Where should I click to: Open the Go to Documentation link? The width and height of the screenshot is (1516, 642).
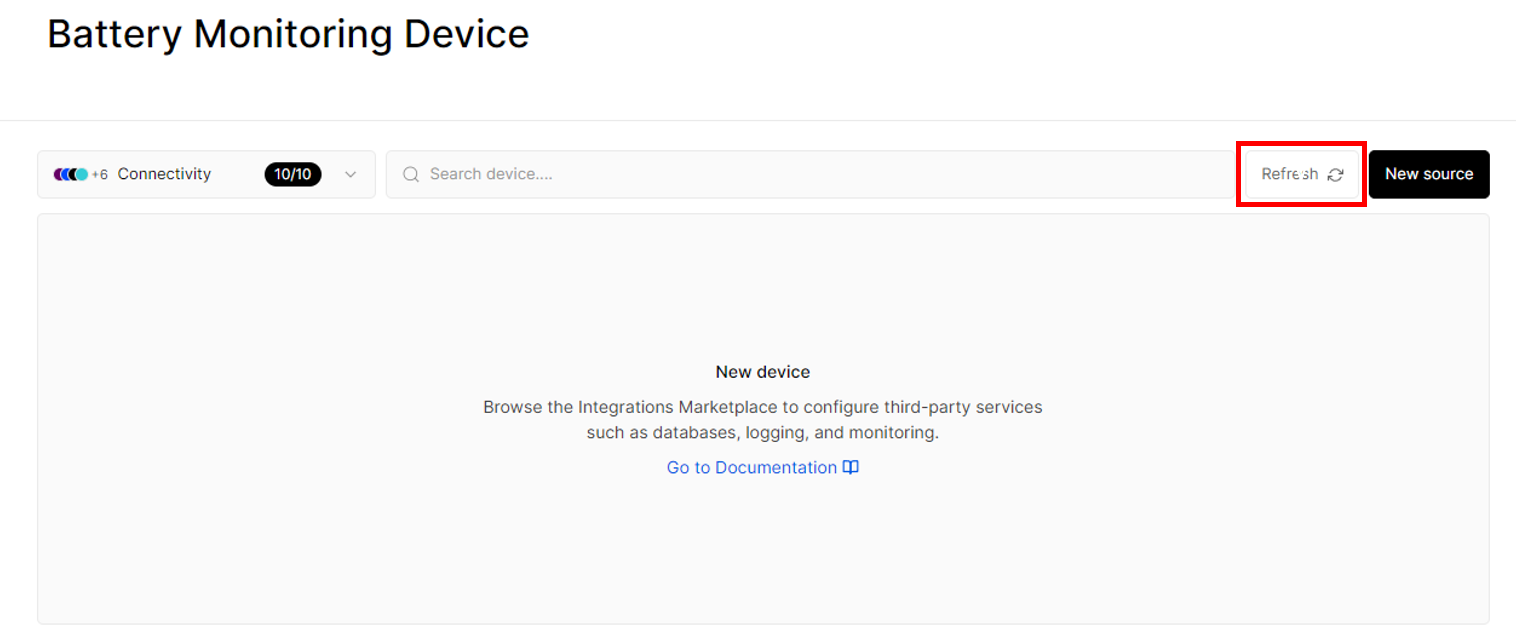coord(763,467)
